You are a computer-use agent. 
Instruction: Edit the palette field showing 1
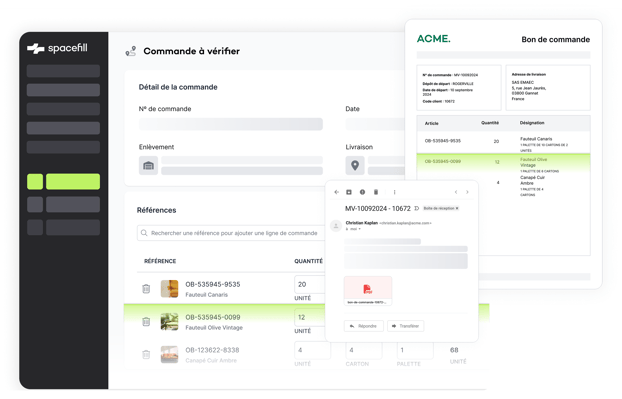pyautogui.click(x=415, y=350)
